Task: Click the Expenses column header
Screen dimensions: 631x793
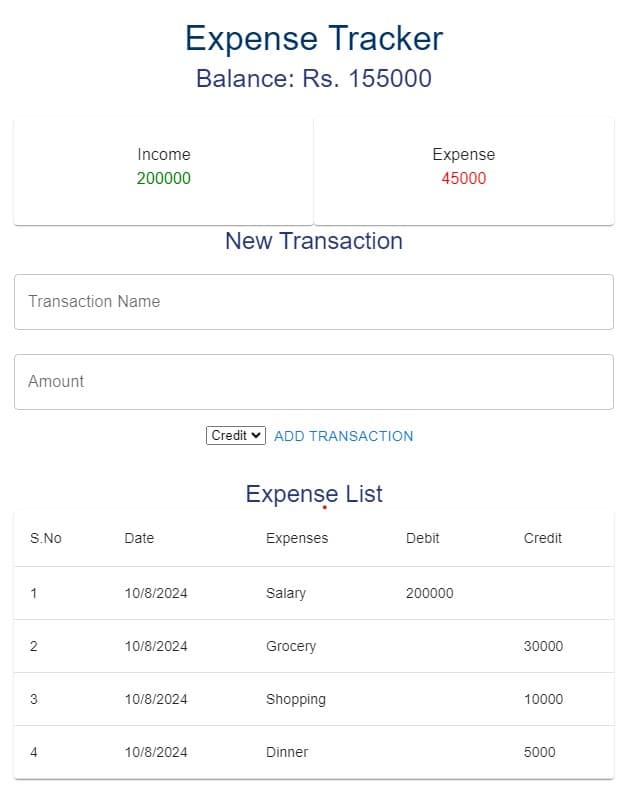Action: click(297, 538)
